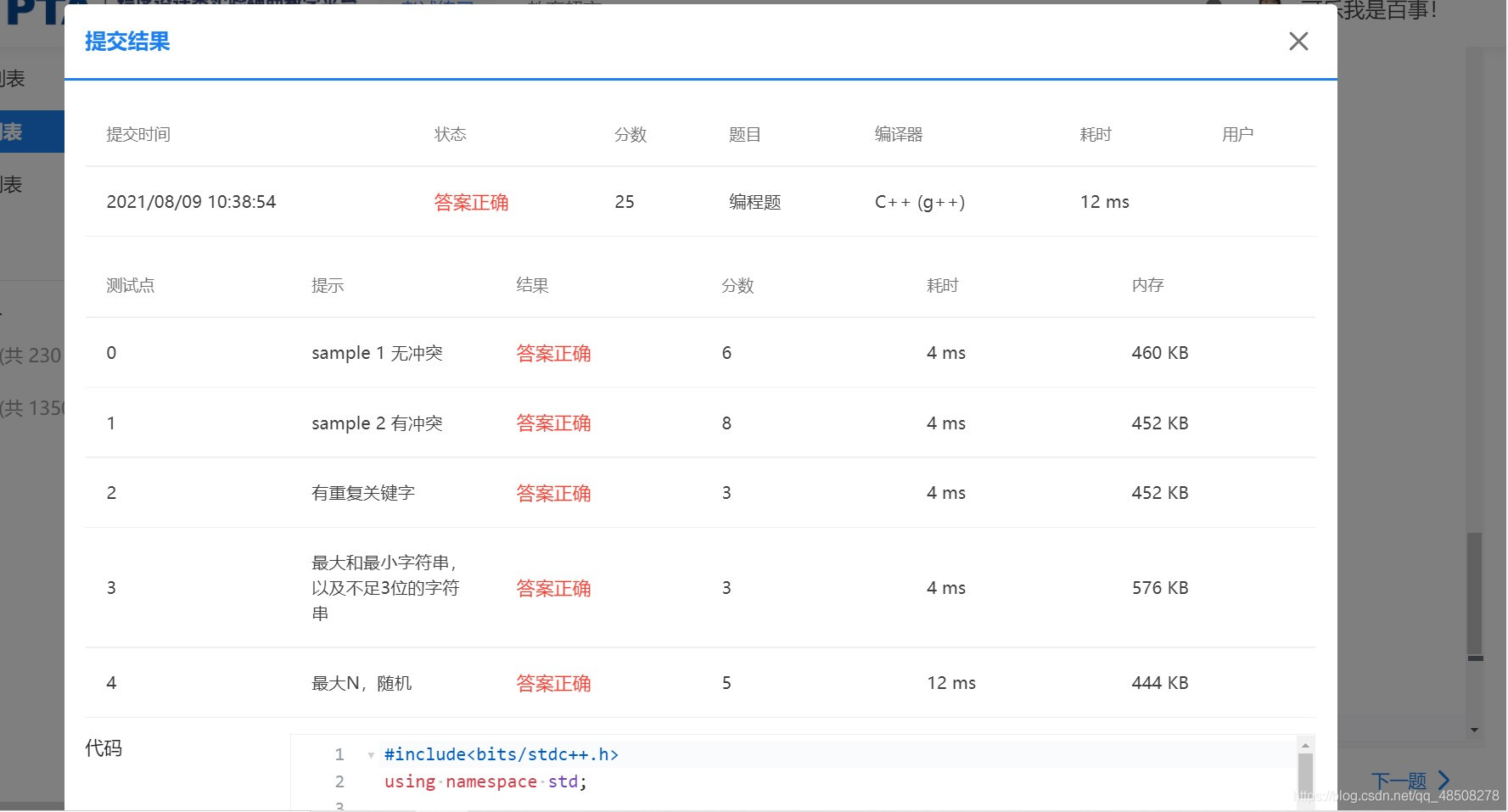Click the 状态 column header
The image size is (1508, 812).
(451, 134)
